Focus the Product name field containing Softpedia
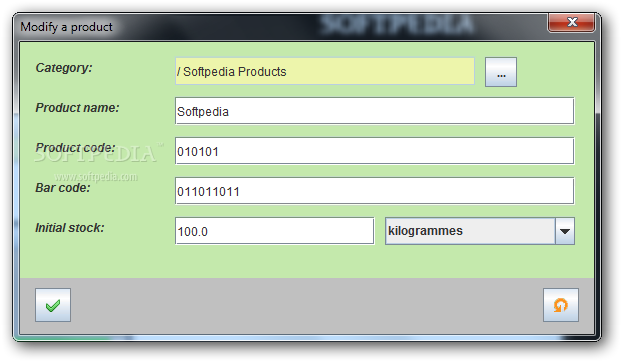The width and height of the screenshot is (622, 362). 374,111
